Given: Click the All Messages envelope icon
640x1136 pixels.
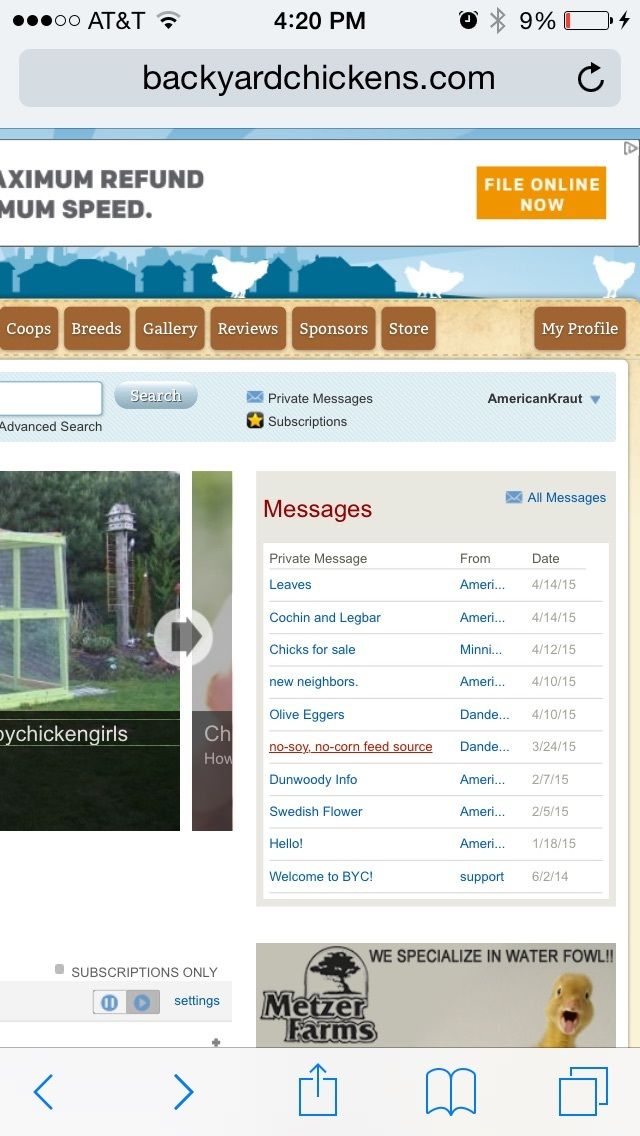Looking at the screenshot, I should 514,497.
